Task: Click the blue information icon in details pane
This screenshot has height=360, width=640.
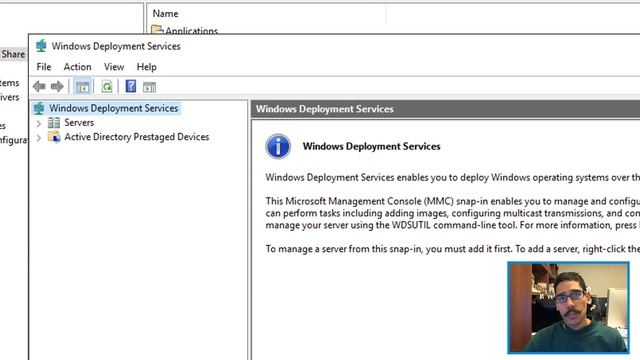Action: click(278, 146)
